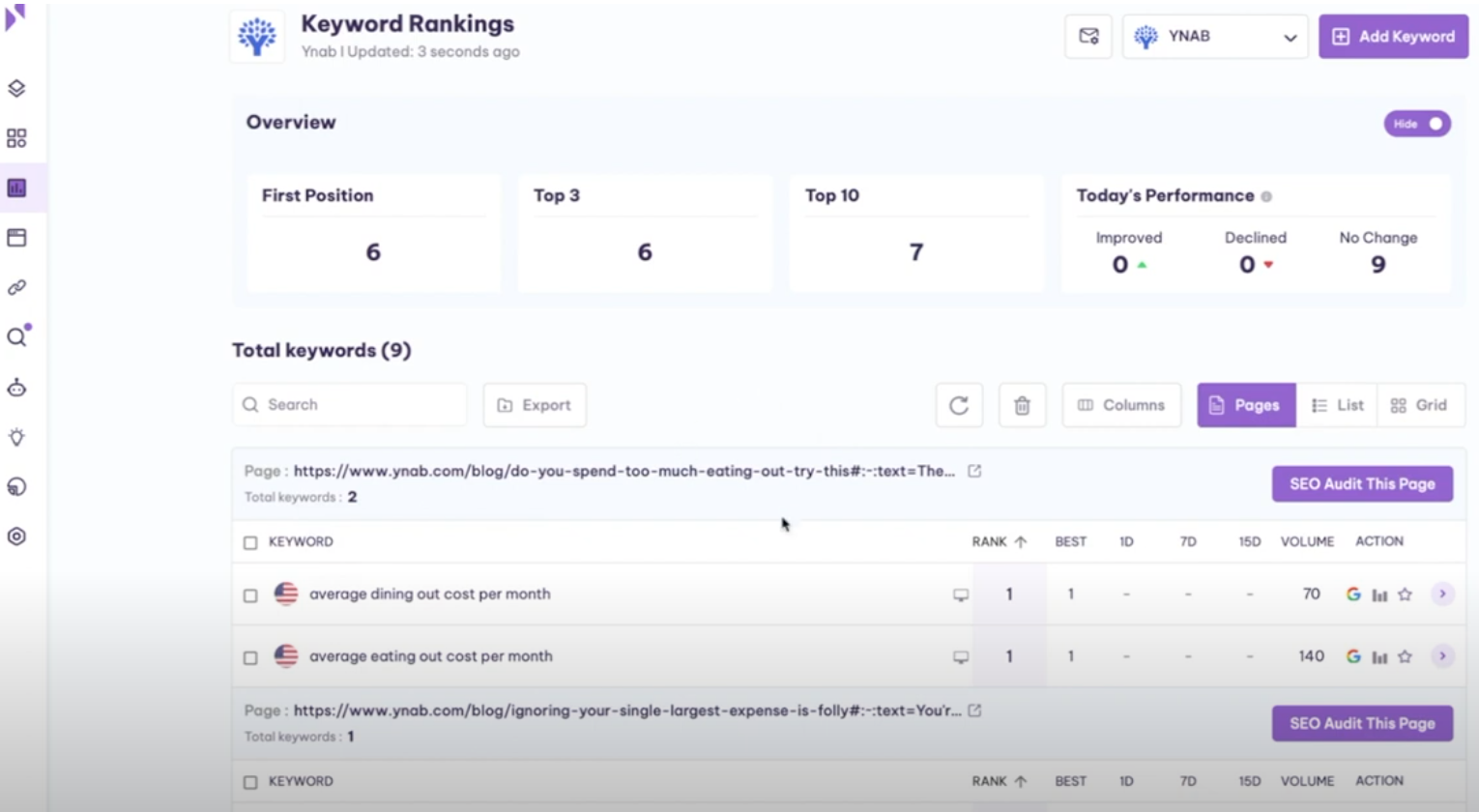1479x812 pixels.
Task: Click the trash delete icon button
Action: click(1022, 405)
